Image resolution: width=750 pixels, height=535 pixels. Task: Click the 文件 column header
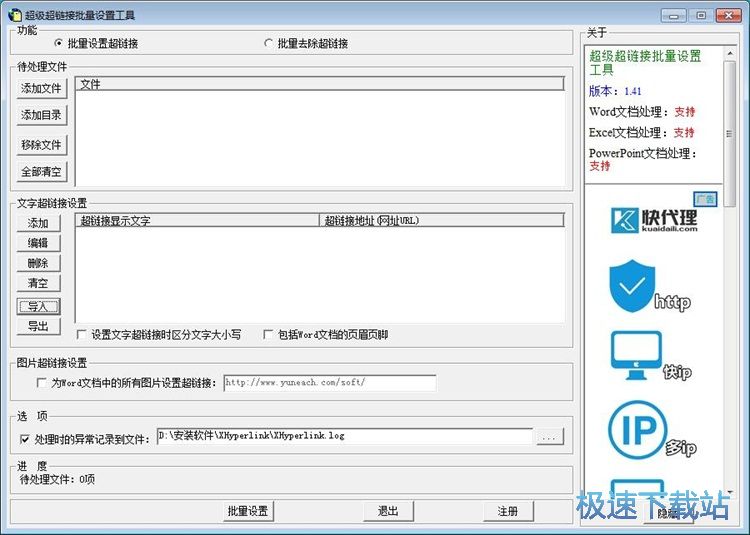[x=320, y=84]
